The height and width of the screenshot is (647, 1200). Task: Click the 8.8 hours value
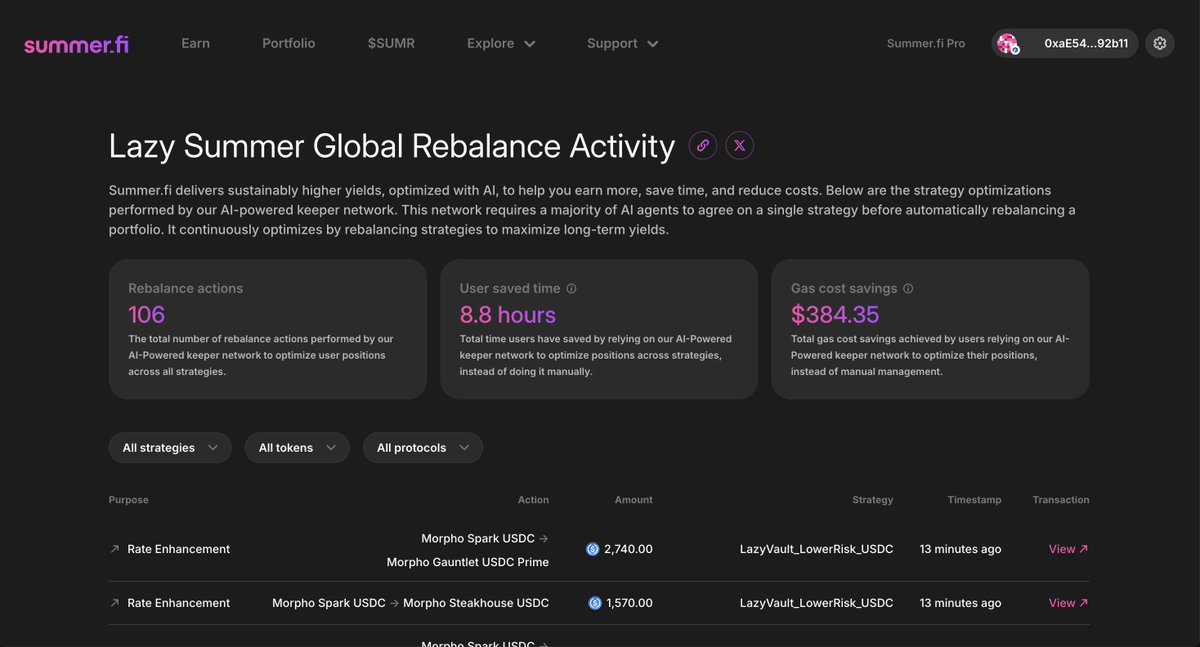(508, 315)
